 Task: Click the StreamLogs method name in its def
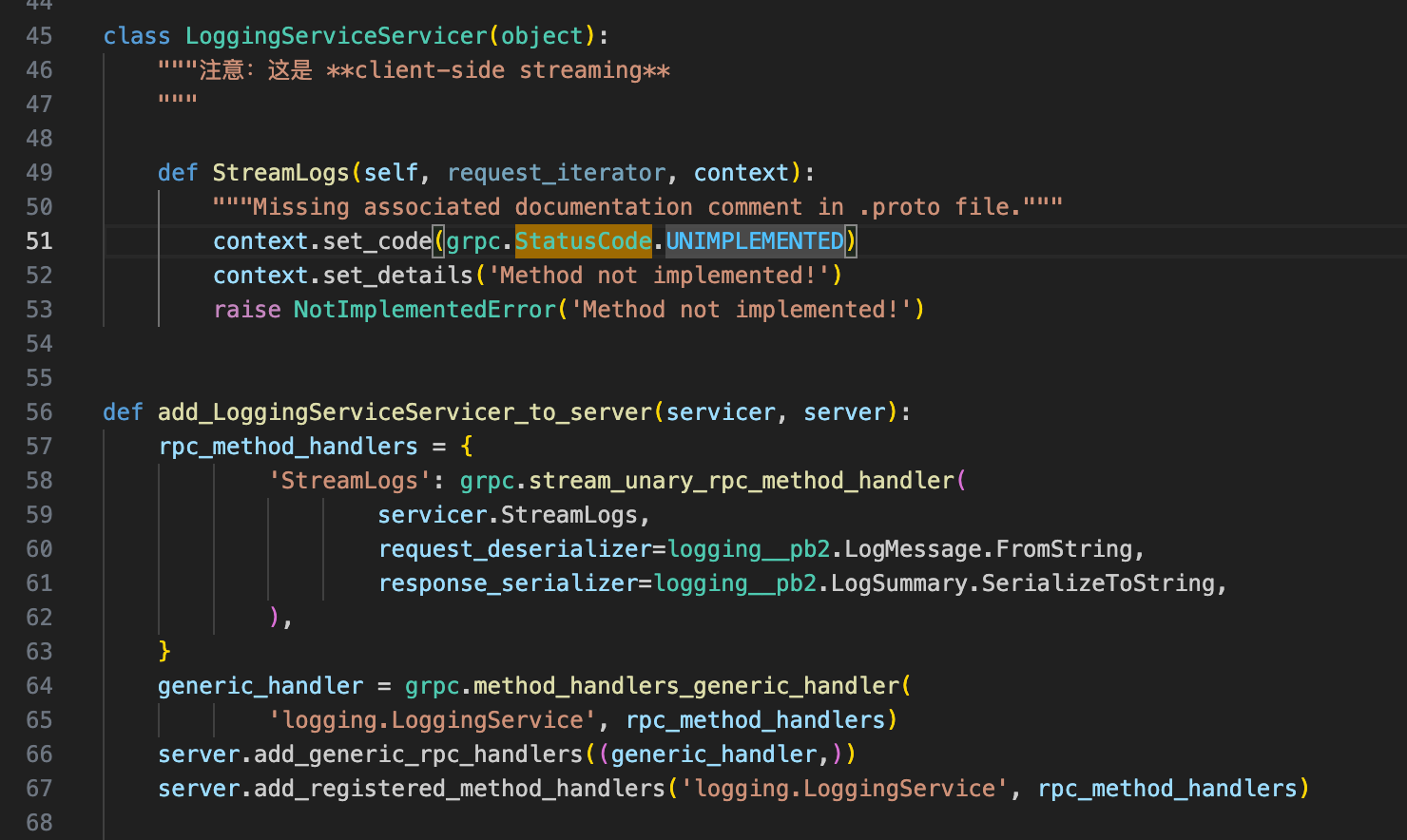[280, 173]
